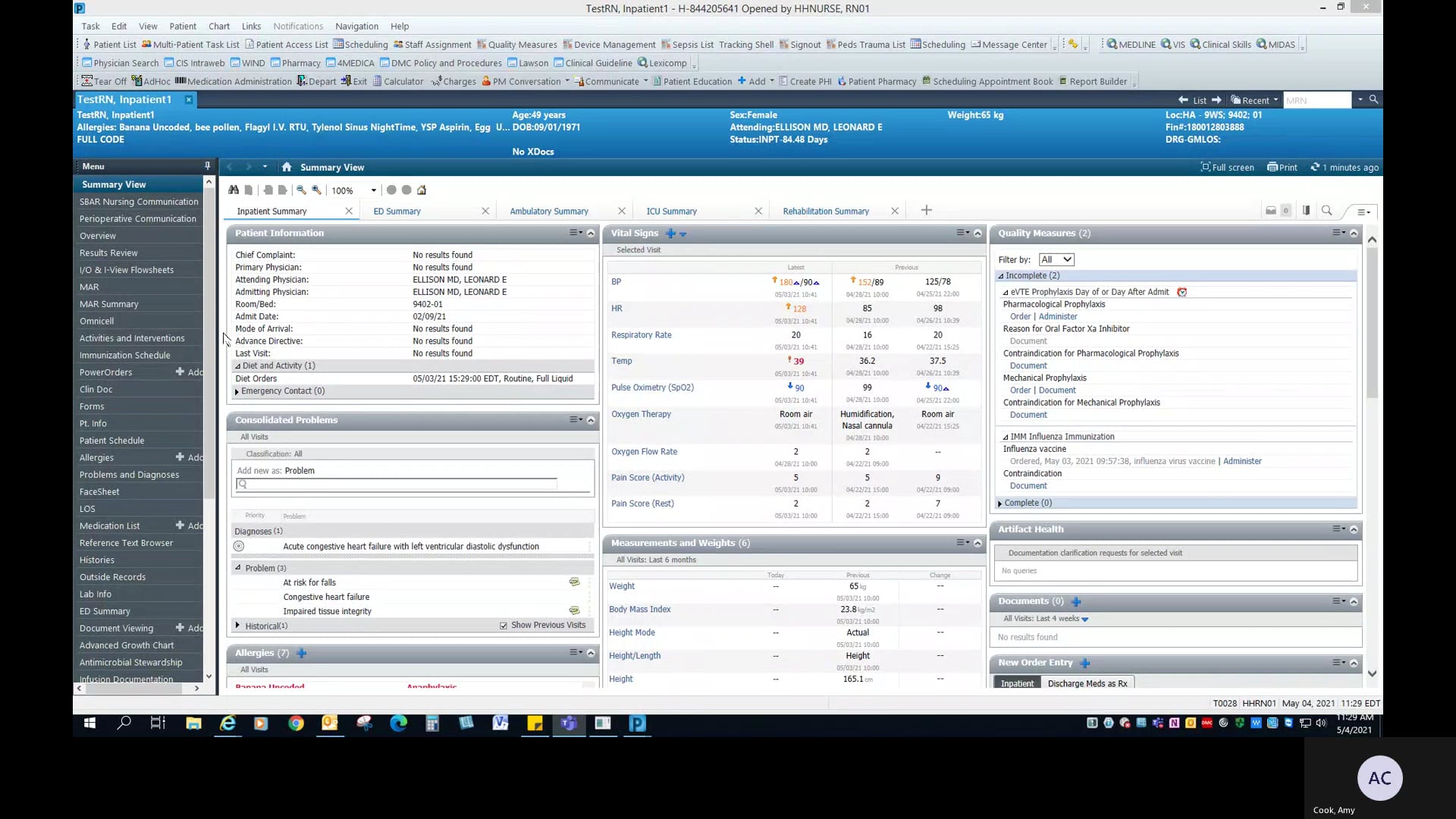The height and width of the screenshot is (819, 1456).
Task: Click the Print icon
Action: click(1282, 168)
